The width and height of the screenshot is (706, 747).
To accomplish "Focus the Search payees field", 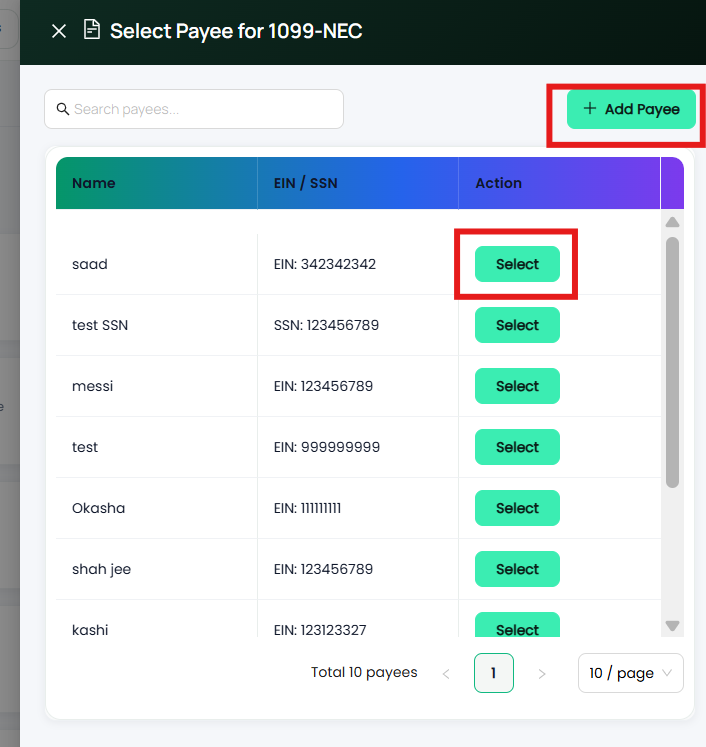I will (x=194, y=109).
